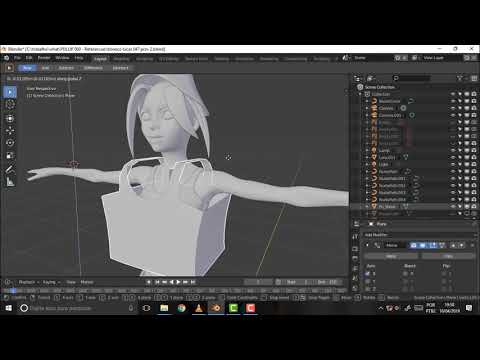This screenshot has width=480, height=360.
Task: Toggle visibility of the Lamp object
Action: click(x=453, y=150)
